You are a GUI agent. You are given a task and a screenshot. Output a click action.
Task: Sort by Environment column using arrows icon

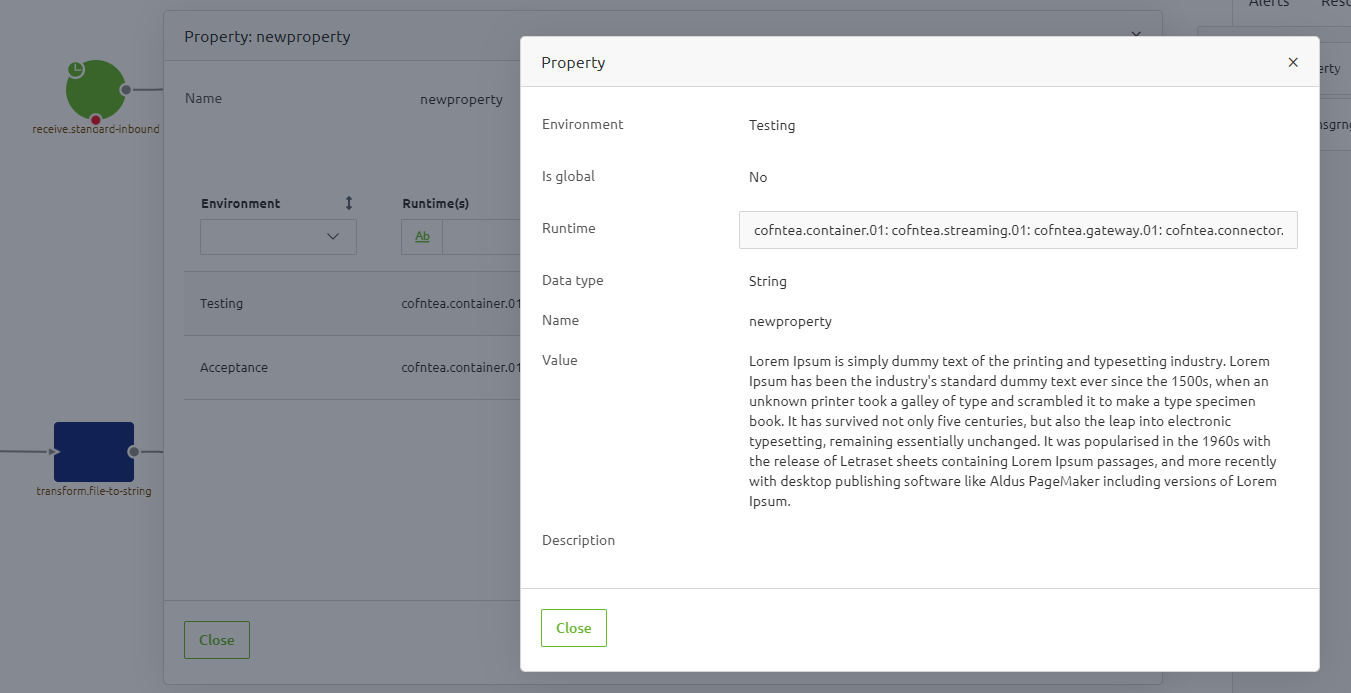pyautogui.click(x=349, y=203)
